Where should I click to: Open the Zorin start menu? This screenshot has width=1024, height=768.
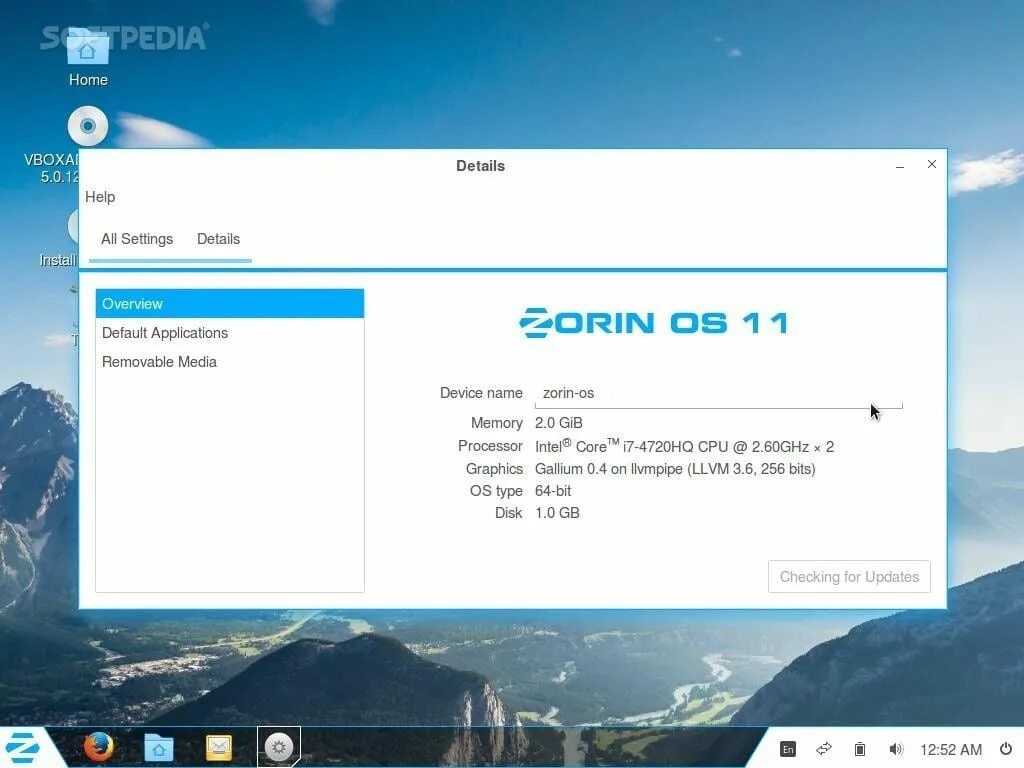coord(23,748)
